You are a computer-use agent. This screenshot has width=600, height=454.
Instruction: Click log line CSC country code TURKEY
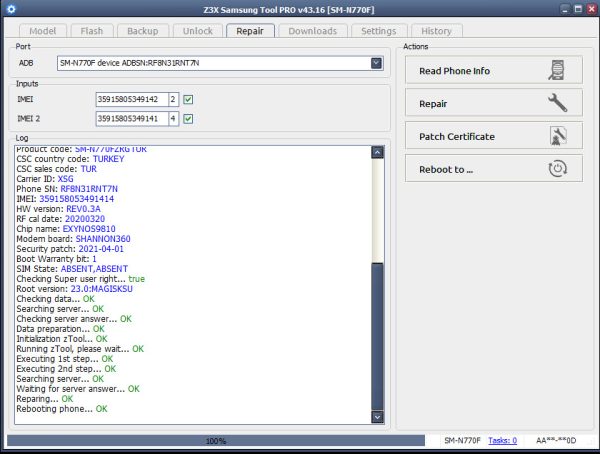[70, 159]
